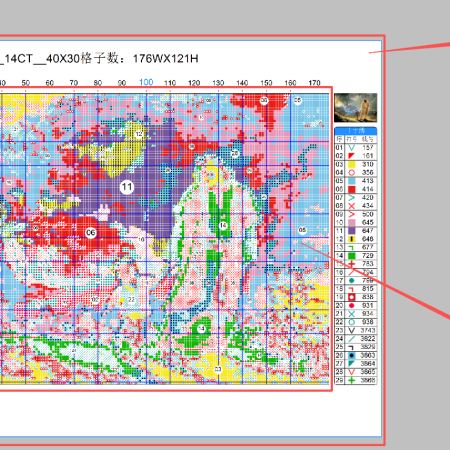Screen dimensions: 450x450
Task: Click the 06 marker in the left red region
Action: click(91, 233)
